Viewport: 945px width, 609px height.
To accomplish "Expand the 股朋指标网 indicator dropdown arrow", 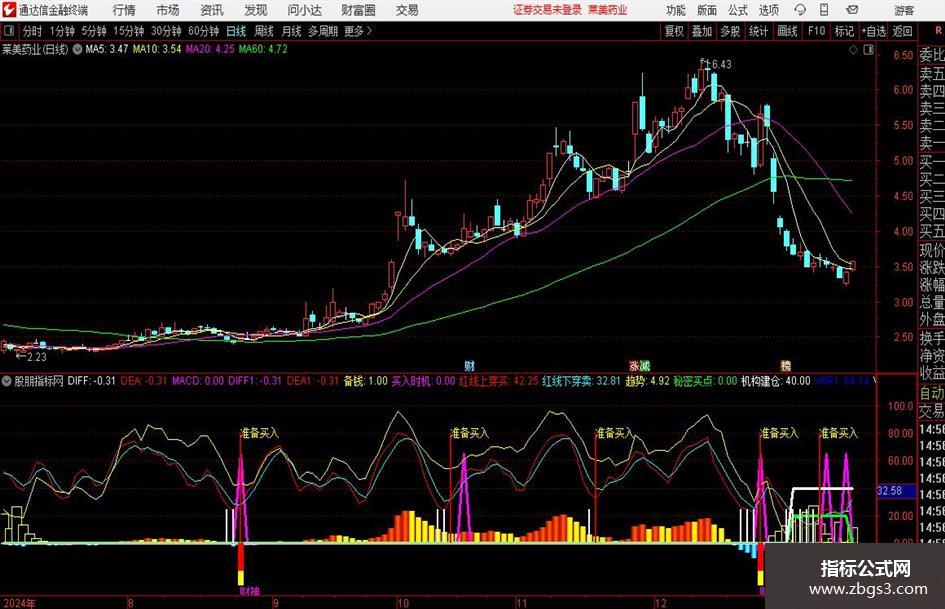I will pyautogui.click(x=7, y=381).
